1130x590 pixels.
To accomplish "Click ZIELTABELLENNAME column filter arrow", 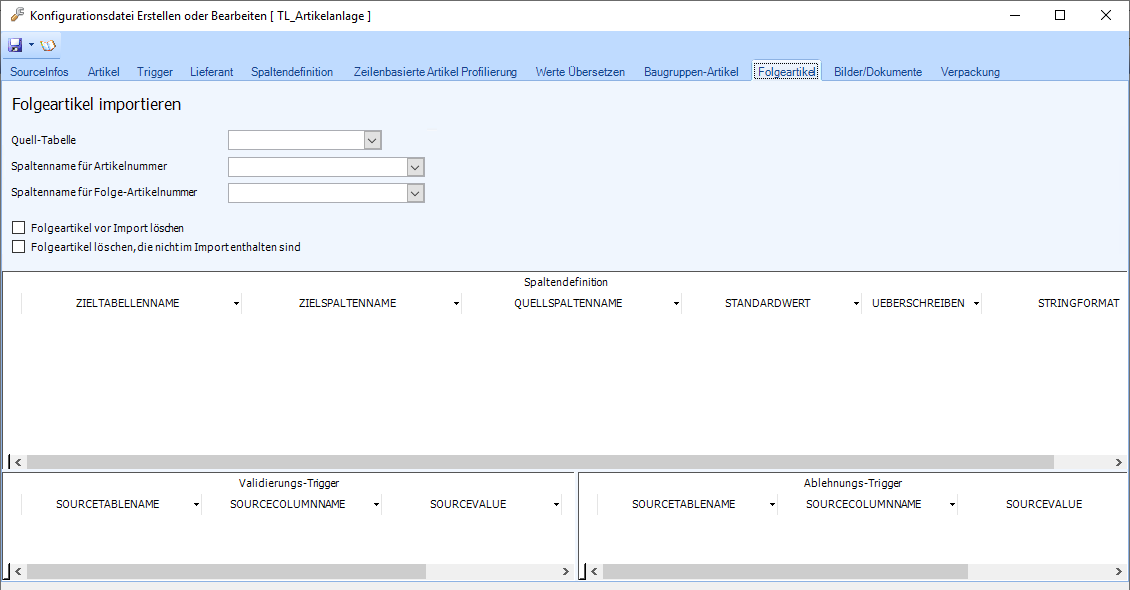I will point(236,304).
